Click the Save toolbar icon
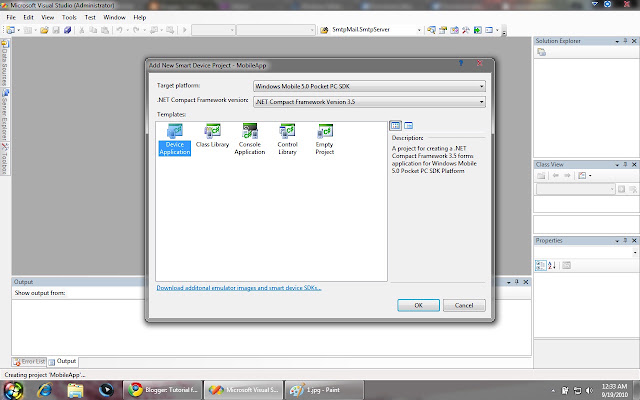640x400 pixels. click(56, 30)
